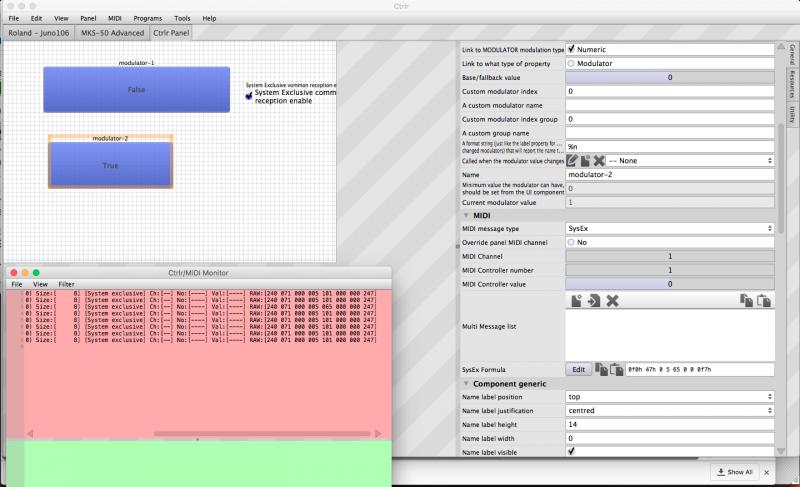
Task: Click the modulator-1 False button
Action: tap(136, 90)
